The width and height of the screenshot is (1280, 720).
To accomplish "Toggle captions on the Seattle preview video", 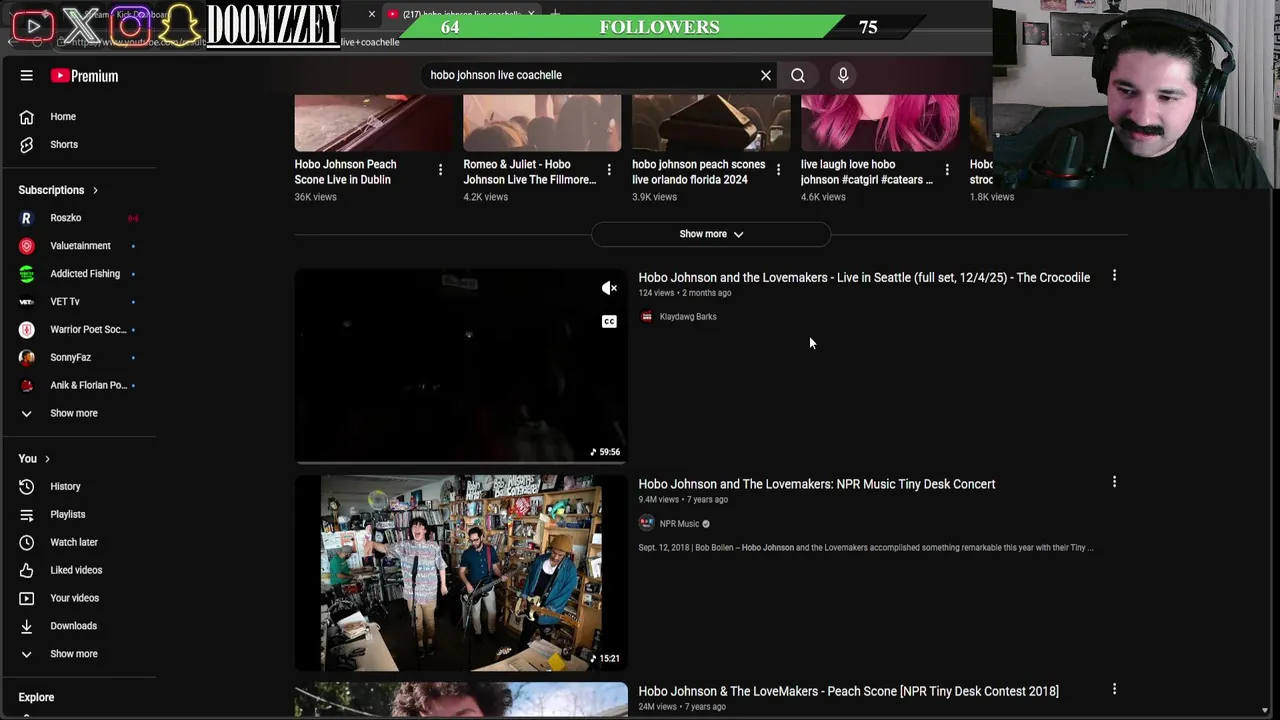I will coord(609,321).
